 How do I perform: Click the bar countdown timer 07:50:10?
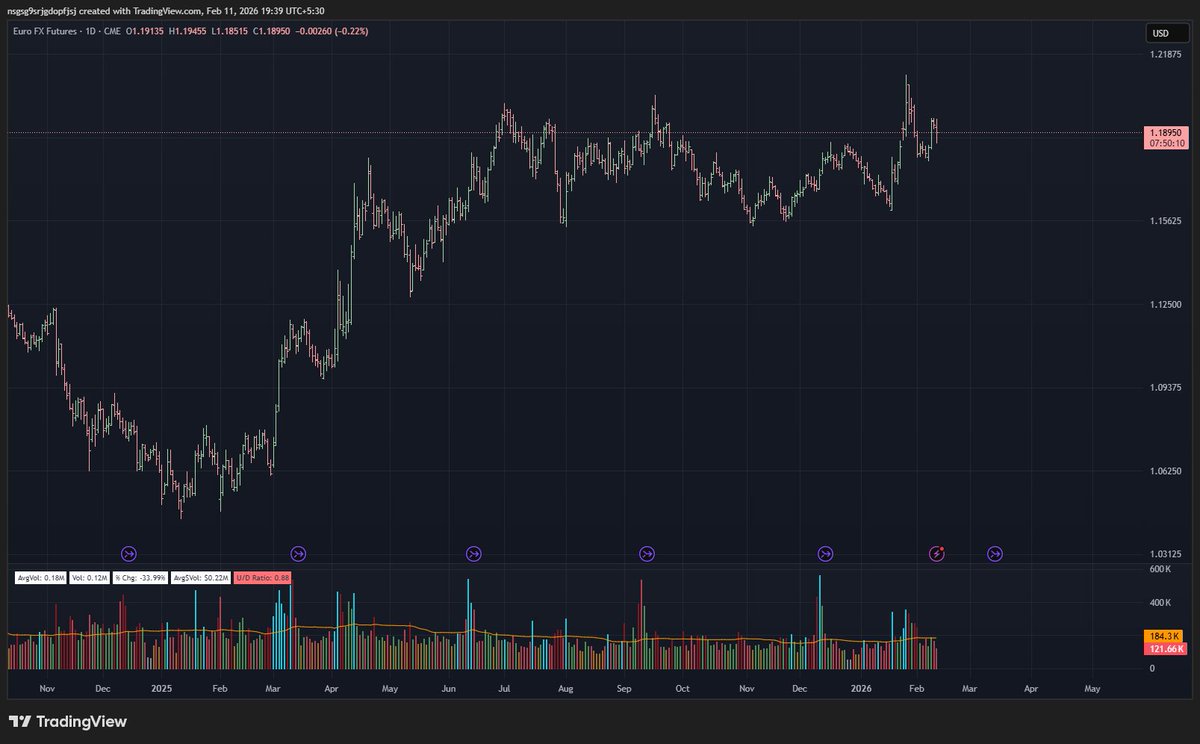pyautogui.click(x=1166, y=144)
